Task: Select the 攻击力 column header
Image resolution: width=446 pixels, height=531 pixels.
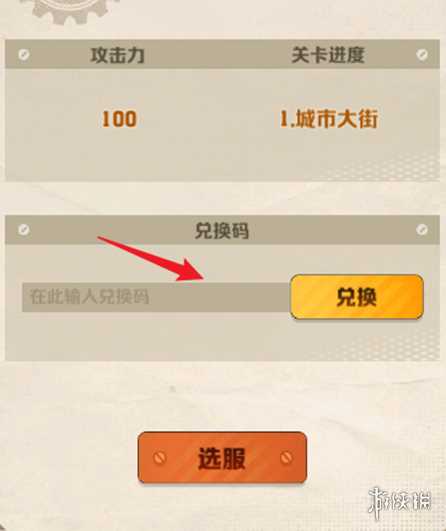Action: click(118, 55)
